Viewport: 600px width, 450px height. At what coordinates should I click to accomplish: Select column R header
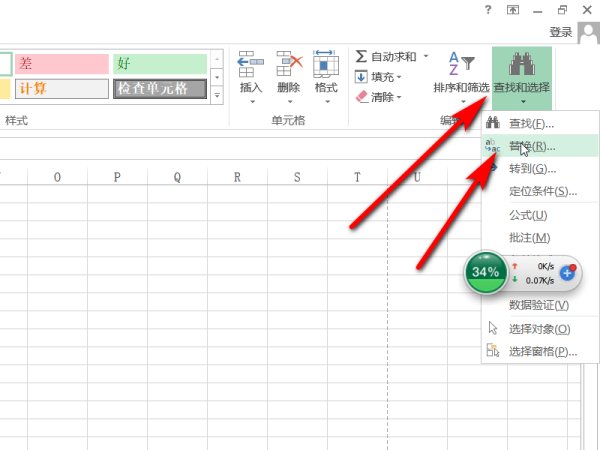click(x=237, y=177)
